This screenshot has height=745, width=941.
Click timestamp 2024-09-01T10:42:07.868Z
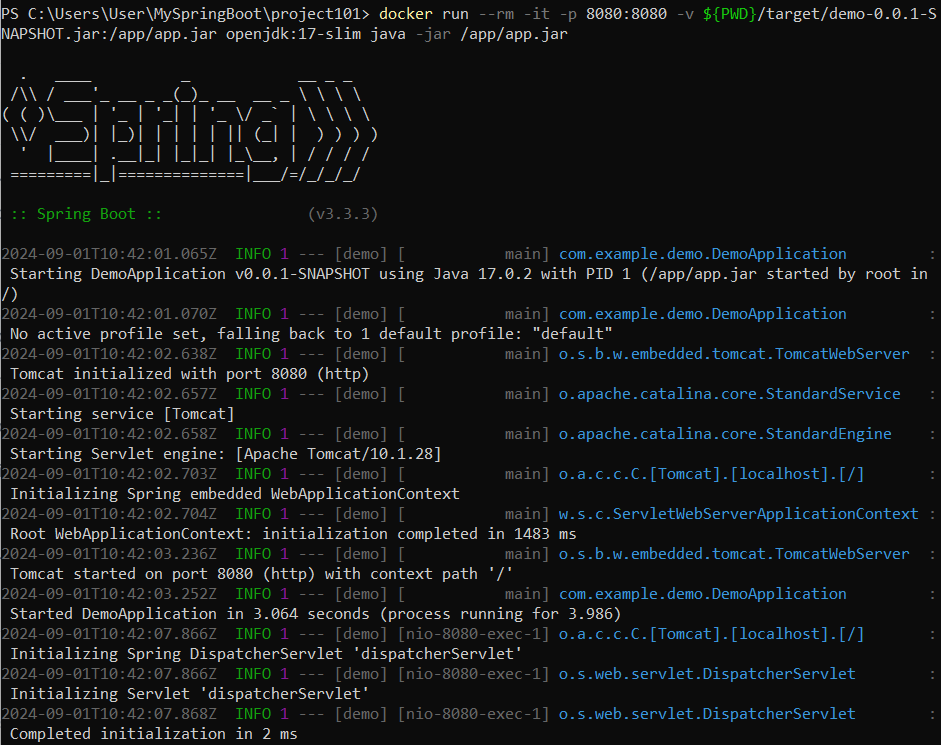pyautogui.click(x=109, y=714)
